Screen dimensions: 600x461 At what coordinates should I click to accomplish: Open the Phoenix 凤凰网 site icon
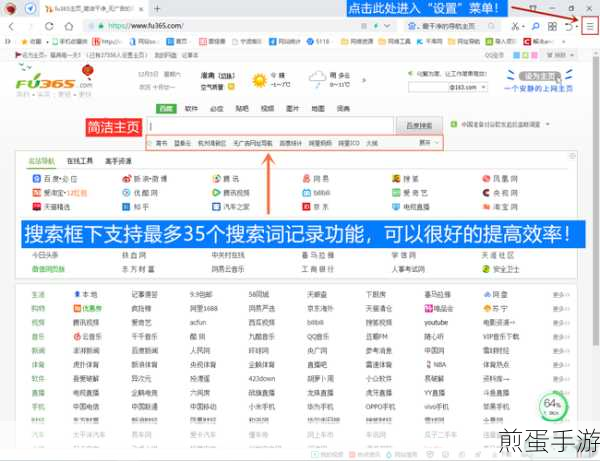tap(486, 179)
